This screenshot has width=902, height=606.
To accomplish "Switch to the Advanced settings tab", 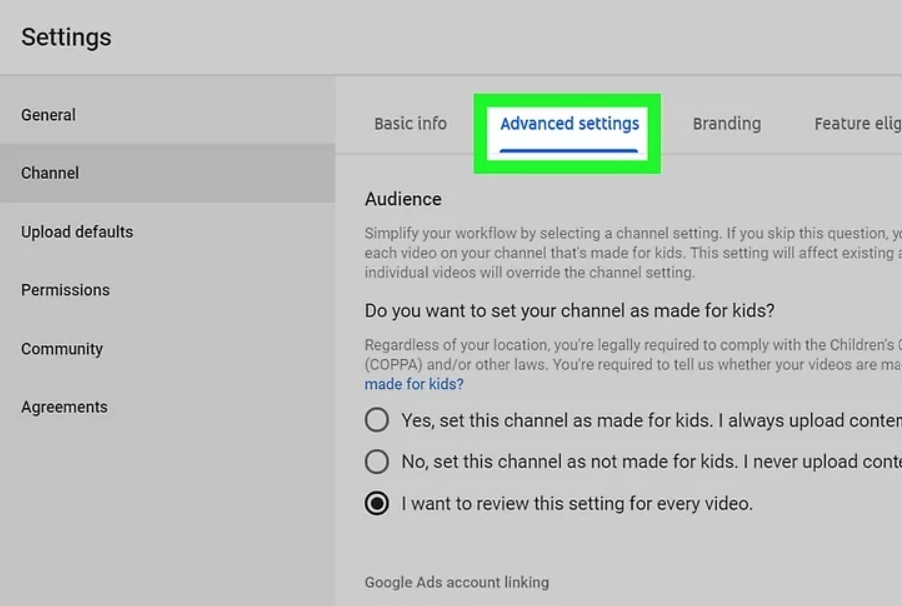I will (569, 124).
